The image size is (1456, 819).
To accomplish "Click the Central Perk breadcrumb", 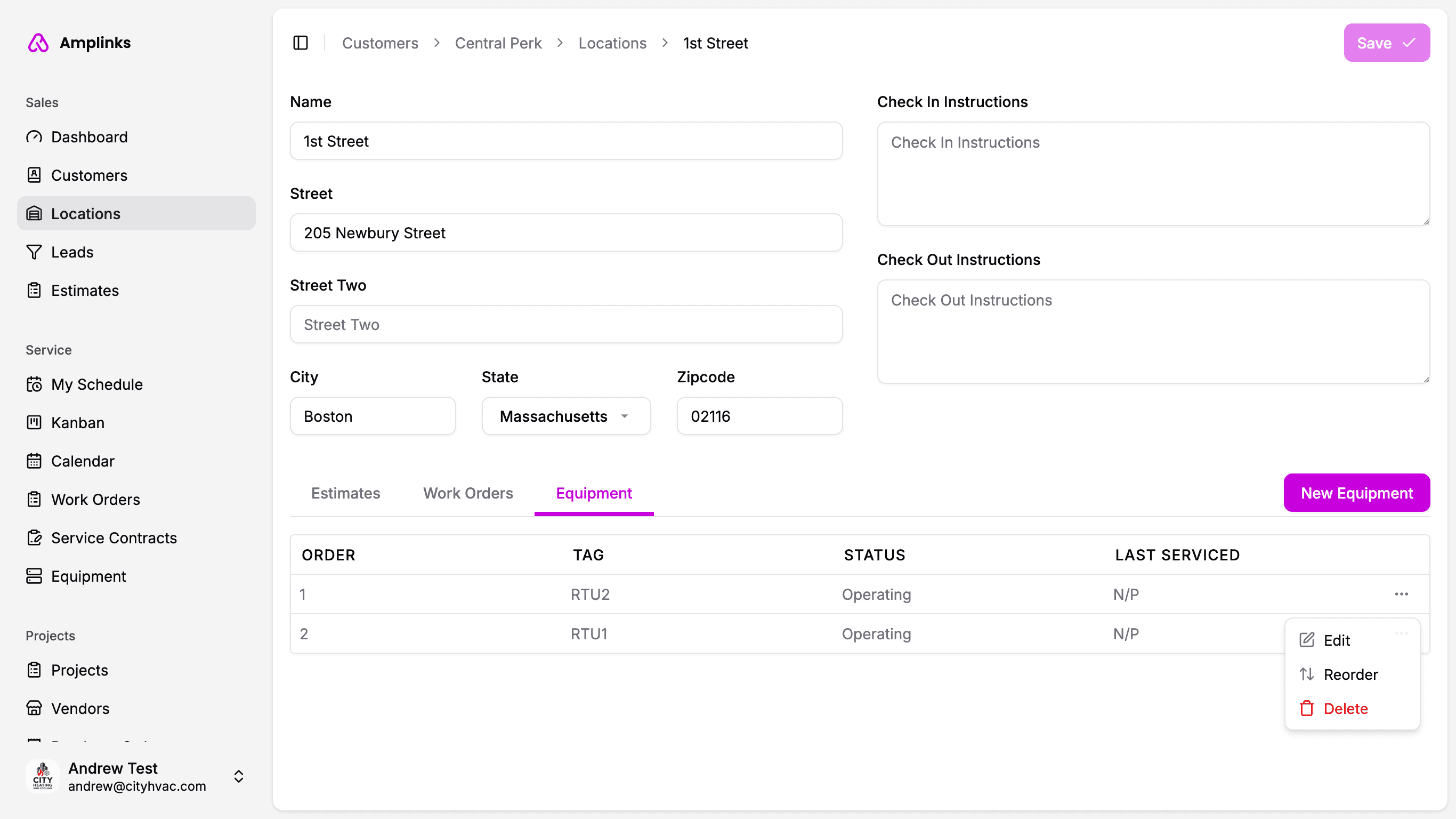I will (497, 43).
